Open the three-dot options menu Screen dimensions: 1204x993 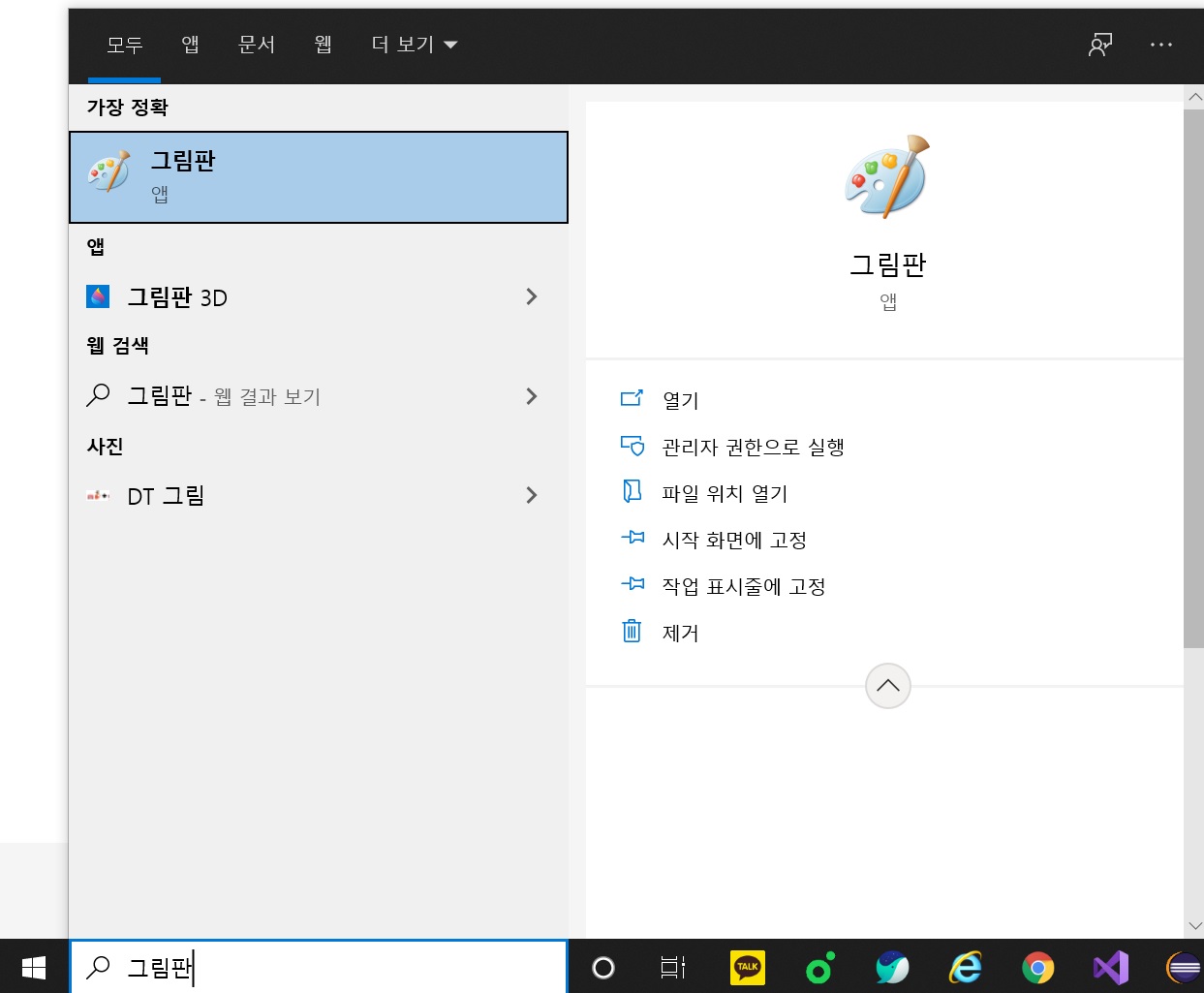[1161, 45]
